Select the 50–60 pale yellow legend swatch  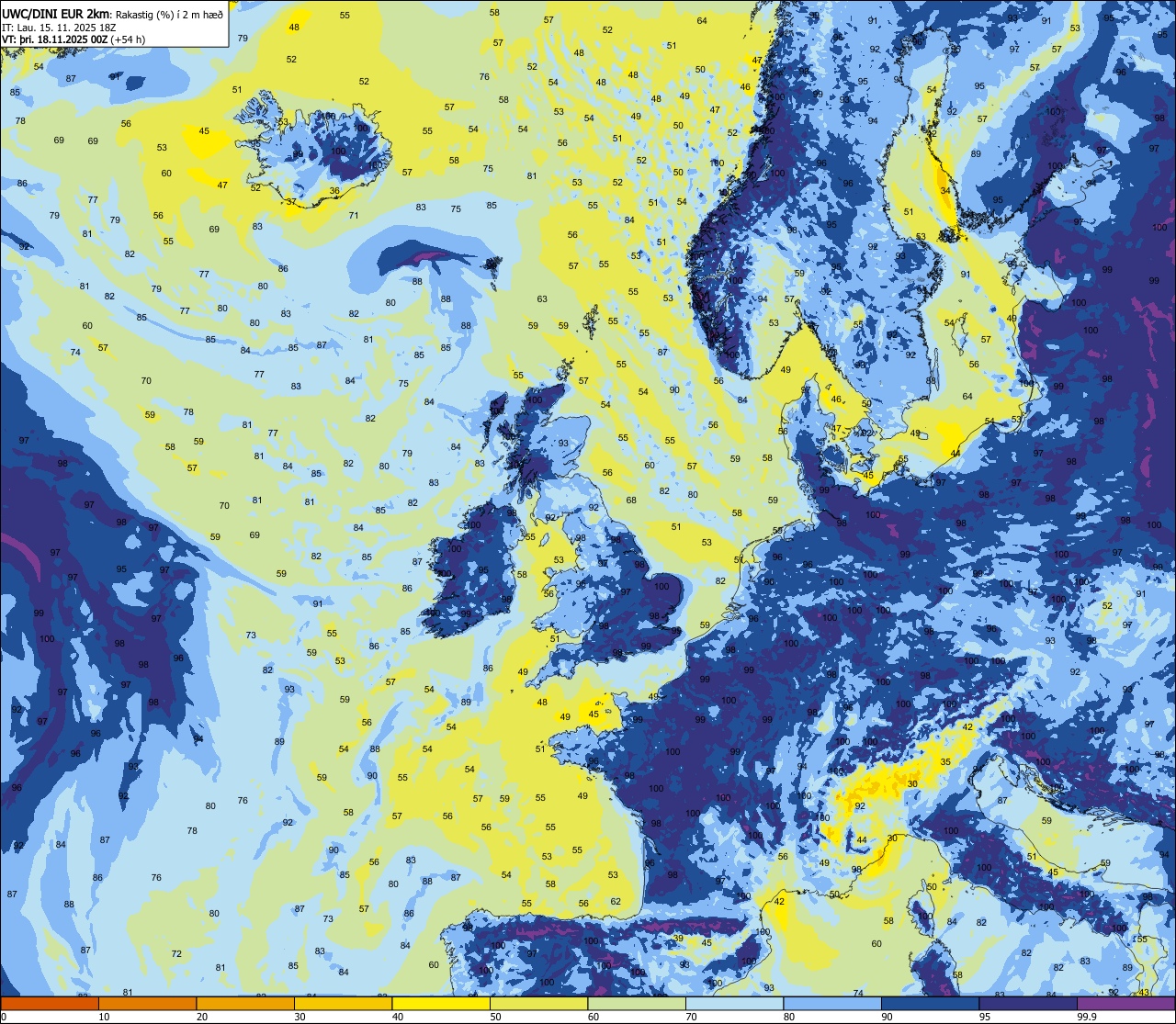(x=538, y=1003)
